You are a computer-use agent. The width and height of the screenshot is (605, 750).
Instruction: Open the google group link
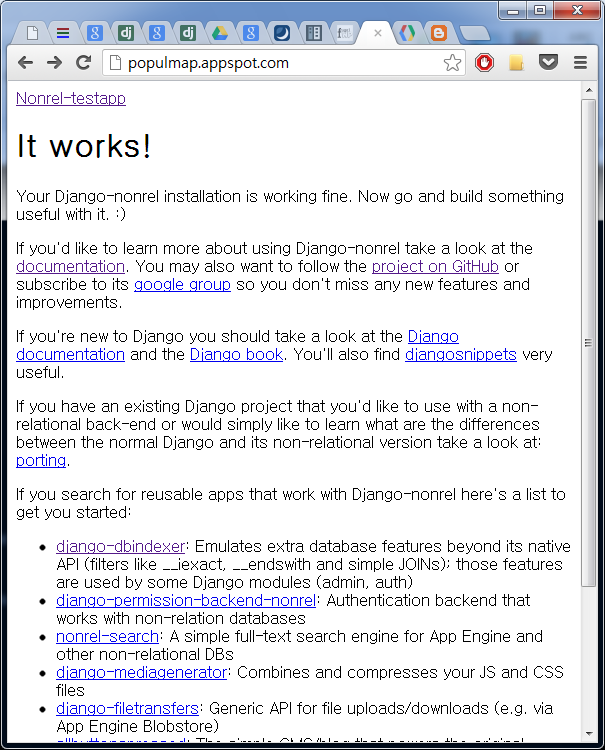(x=182, y=285)
